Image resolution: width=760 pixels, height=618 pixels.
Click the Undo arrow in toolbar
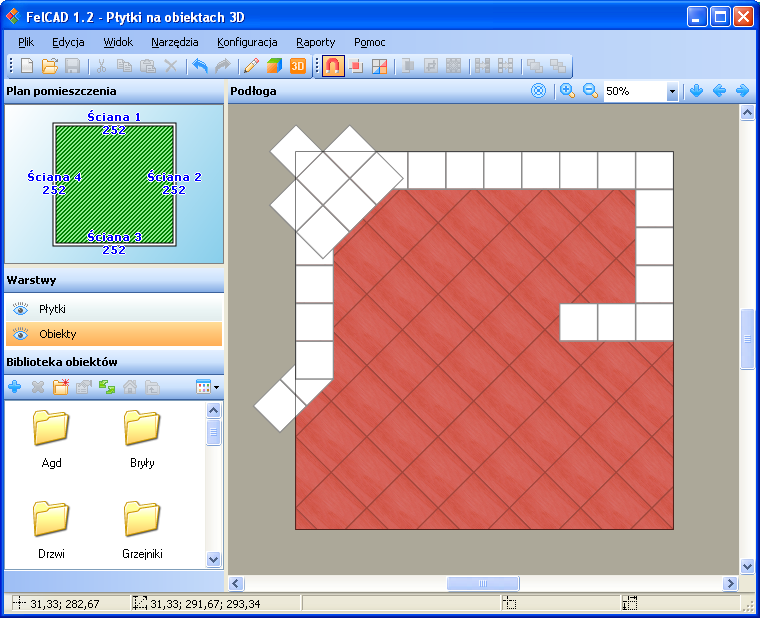[200, 66]
